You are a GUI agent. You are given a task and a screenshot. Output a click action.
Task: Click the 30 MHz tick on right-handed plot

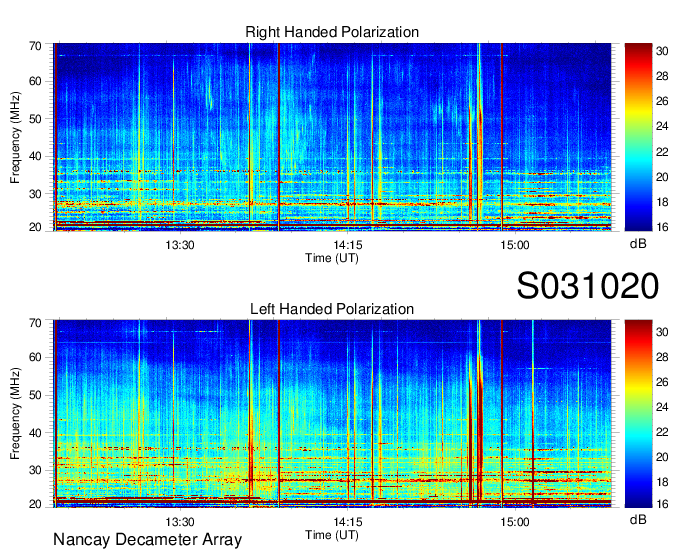(35, 194)
